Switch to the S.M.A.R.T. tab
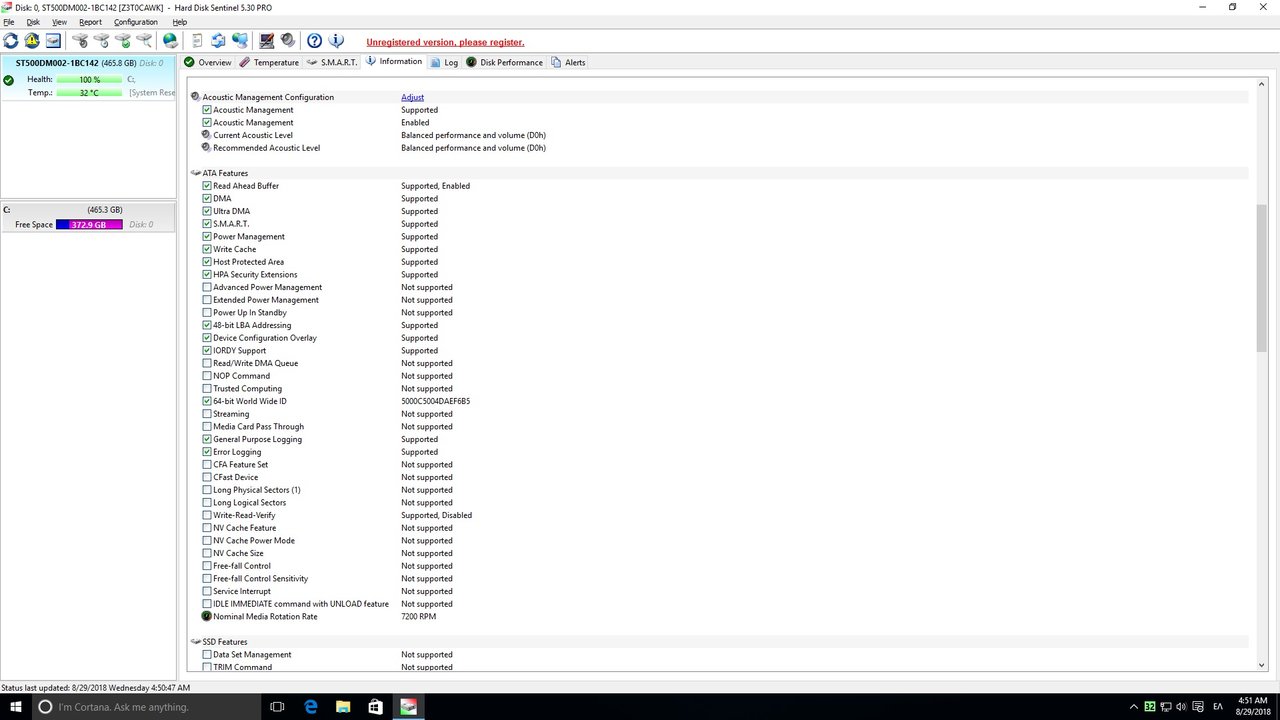The width and height of the screenshot is (1280, 720). coord(332,62)
